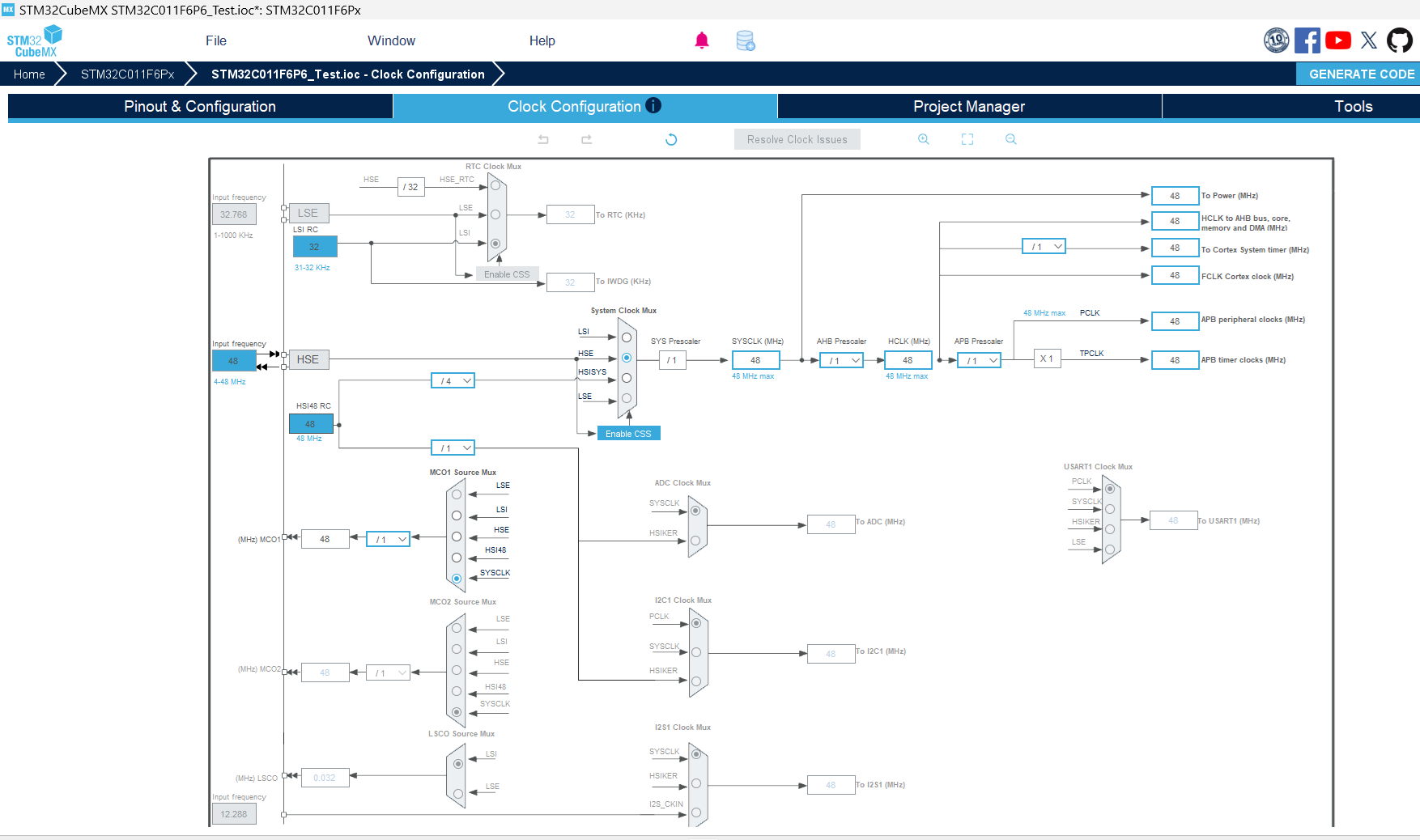Screen dimensions: 1420x840
Task: Click the SYS Prescaler /1 box
Action: [672, 360]
